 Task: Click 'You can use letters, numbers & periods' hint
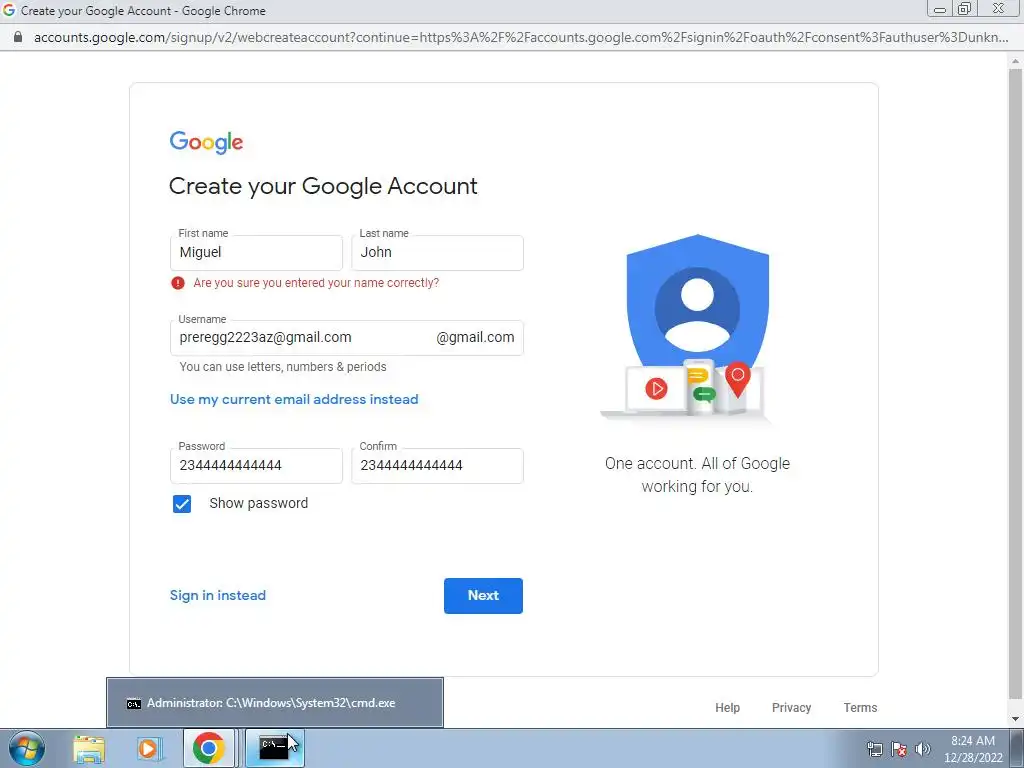[x=283, y=366]
